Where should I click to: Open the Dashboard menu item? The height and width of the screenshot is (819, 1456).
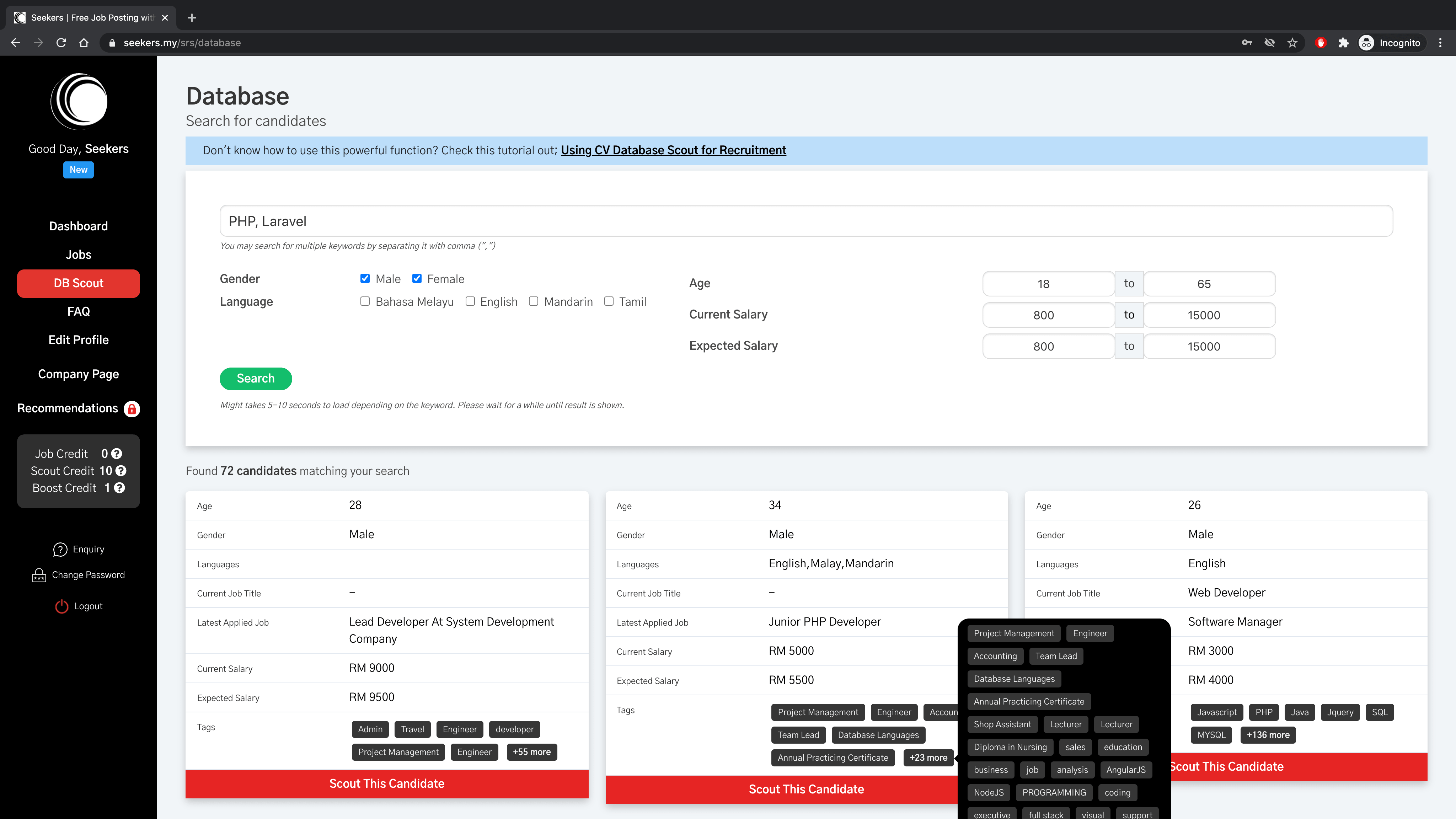pyautogui.click(x=79, y=226)
